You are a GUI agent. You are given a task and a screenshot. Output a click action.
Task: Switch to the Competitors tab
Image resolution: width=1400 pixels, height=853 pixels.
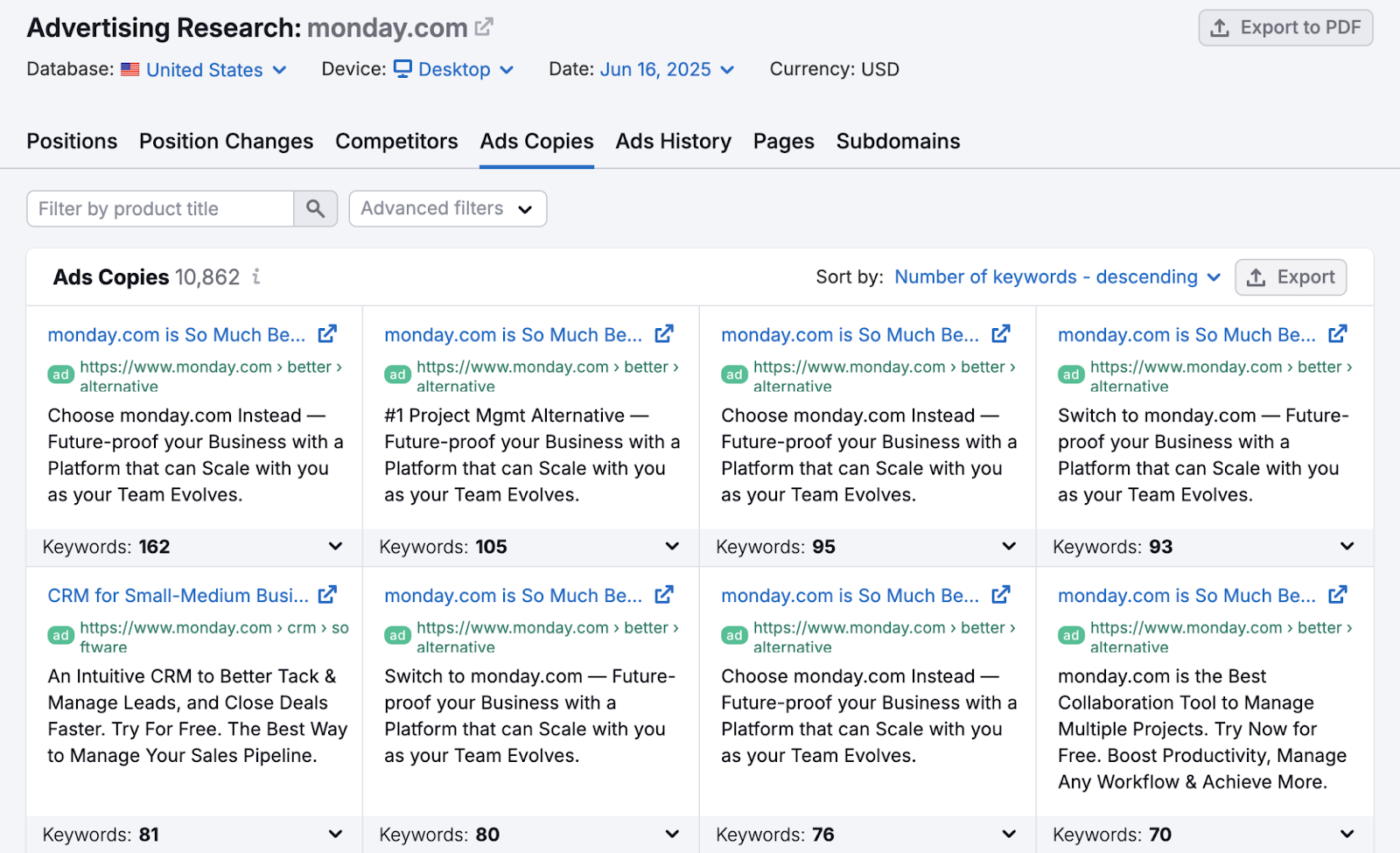396,141
